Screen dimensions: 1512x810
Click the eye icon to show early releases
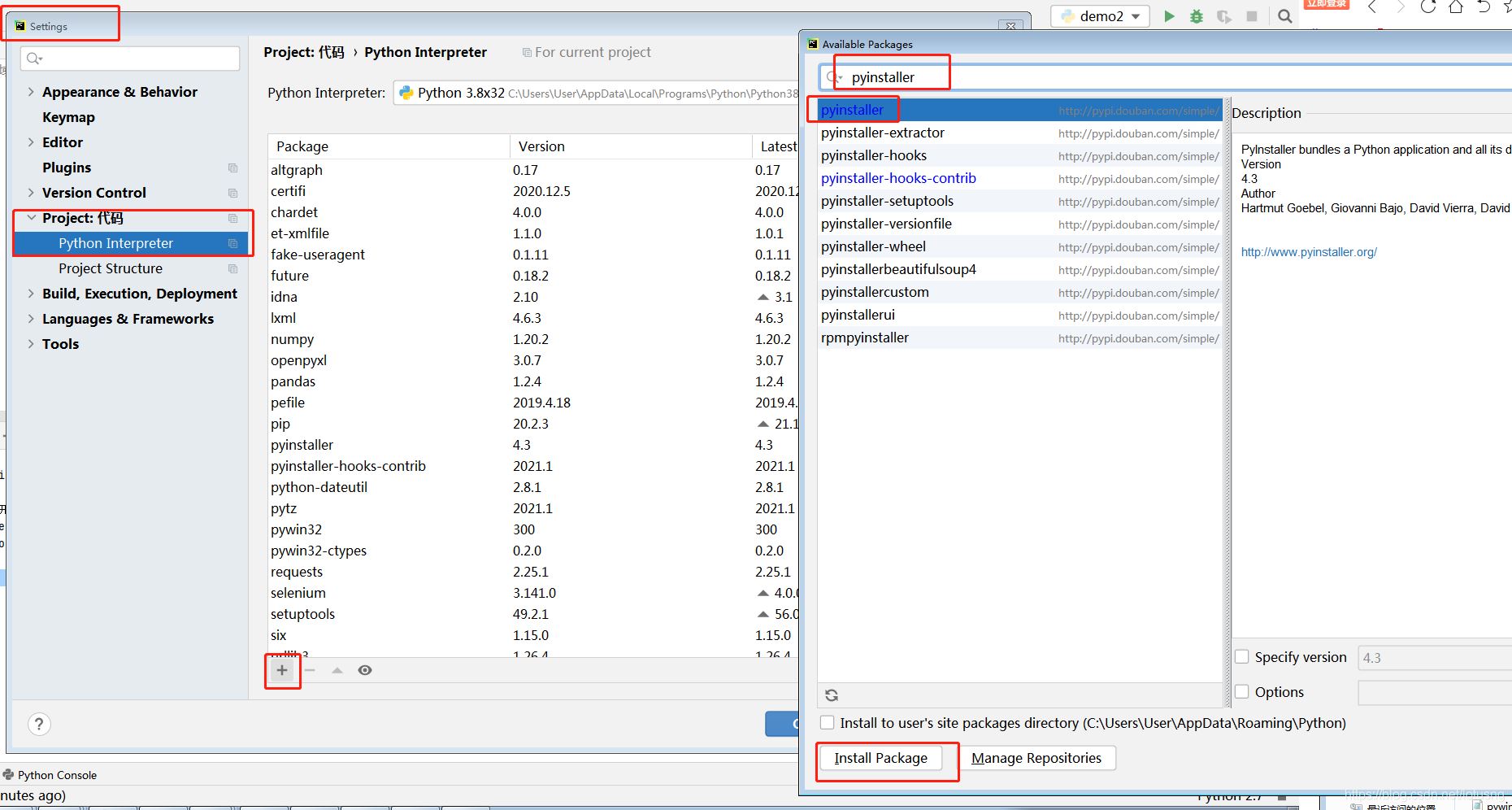tap(365, 670)
